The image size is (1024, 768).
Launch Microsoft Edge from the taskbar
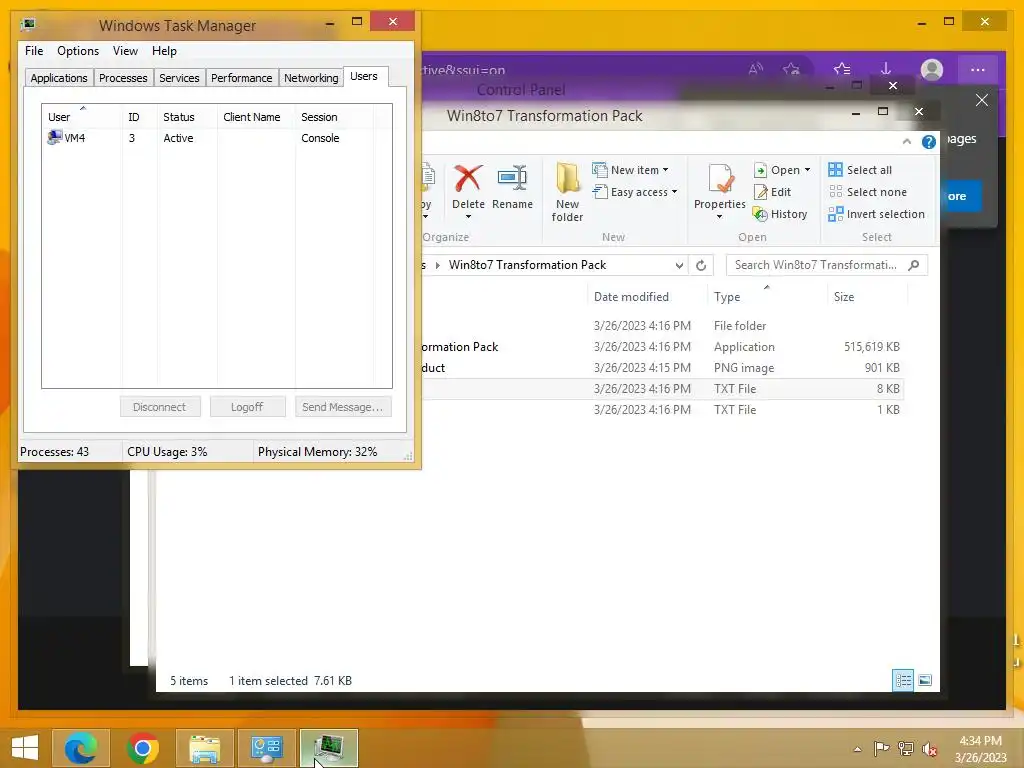coord(81,748)
